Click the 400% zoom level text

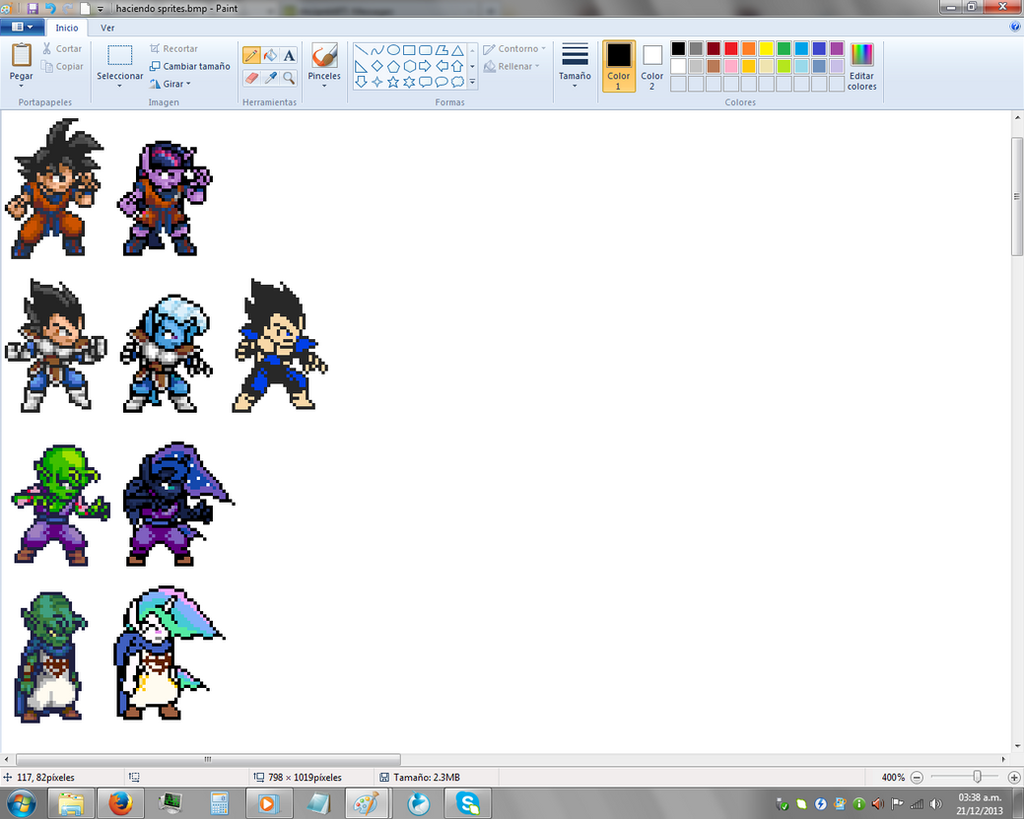(x=893, y=777)
